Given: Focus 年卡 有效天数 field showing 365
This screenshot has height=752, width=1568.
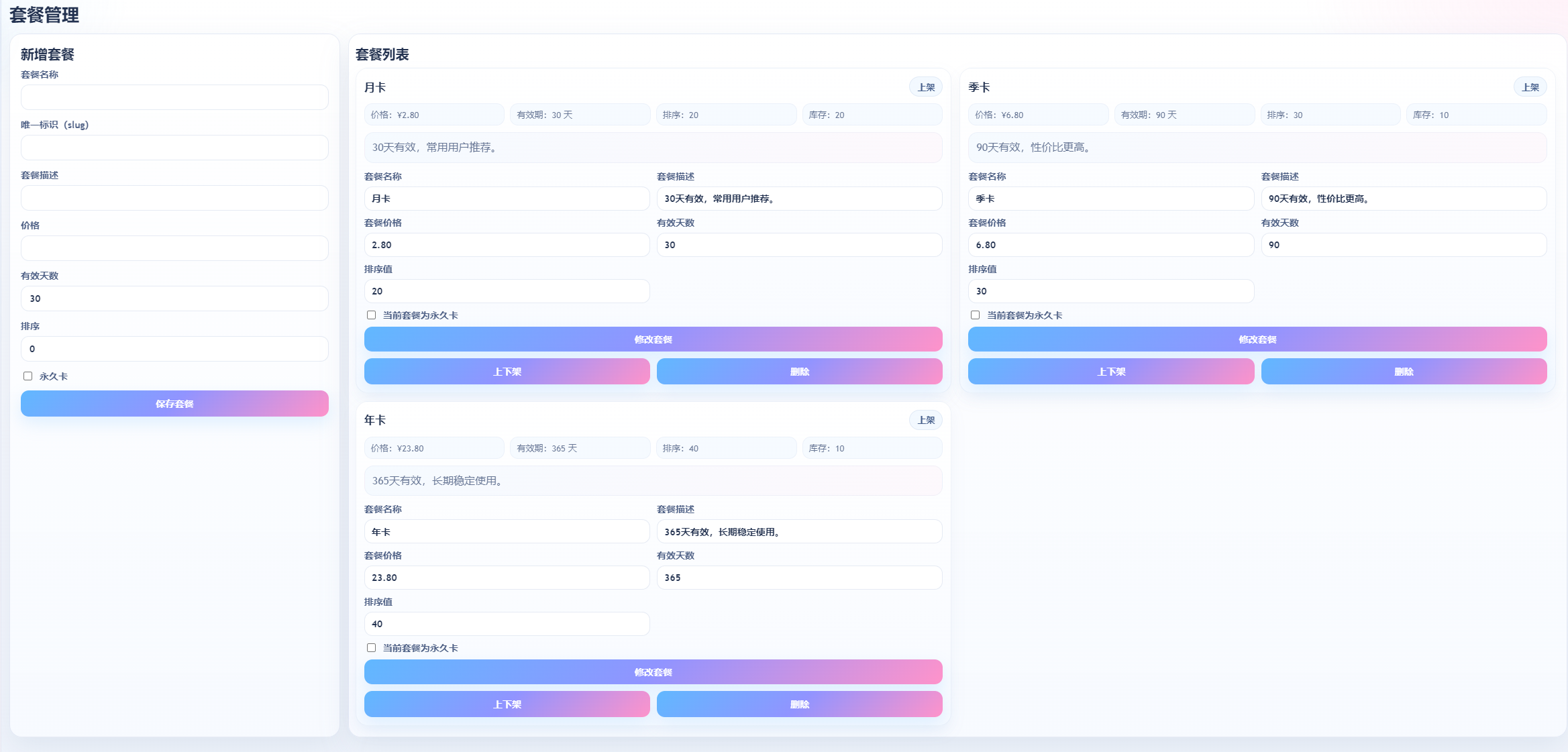Looking at the screenshot, I should 799,578.
